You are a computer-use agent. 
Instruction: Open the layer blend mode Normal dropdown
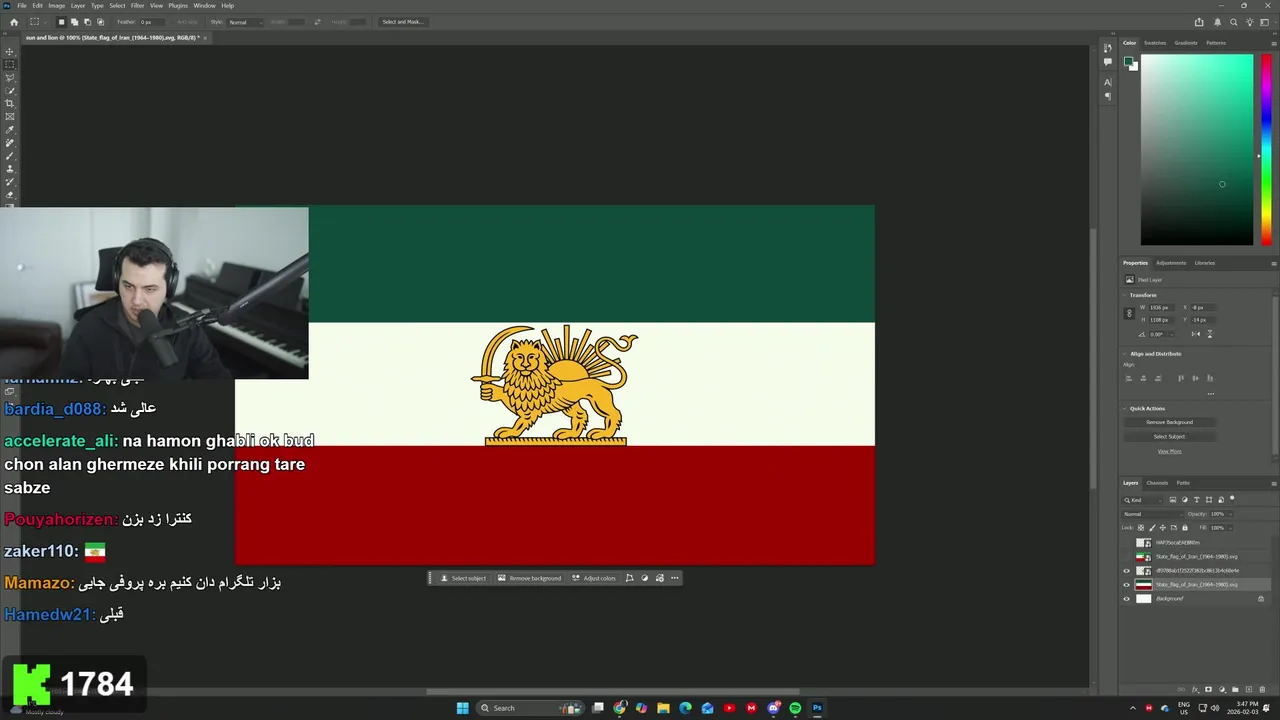point(1153,514)
